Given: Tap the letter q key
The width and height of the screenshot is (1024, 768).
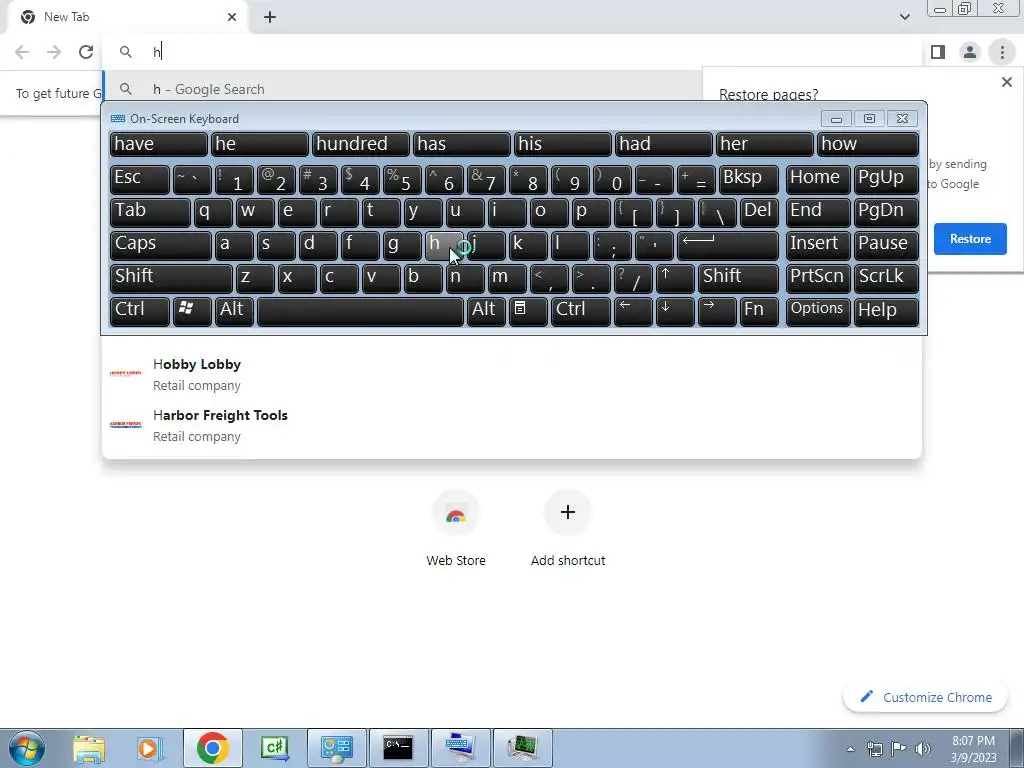Looking at the screenshot, I should [x=212, y=213].
